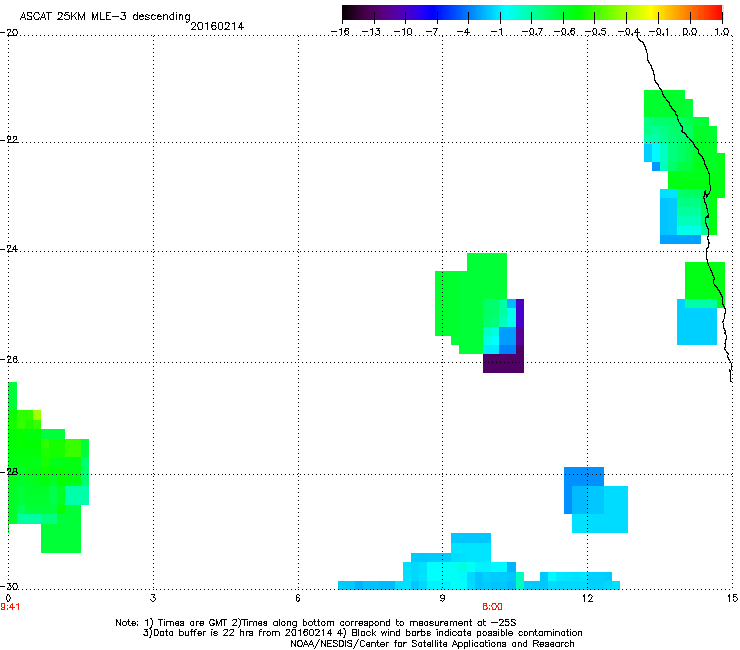Viewport: 740px width, 650px height.
Task: Pick the red end of the color bar
Action: pyautogui.click(x=714, y=12)
